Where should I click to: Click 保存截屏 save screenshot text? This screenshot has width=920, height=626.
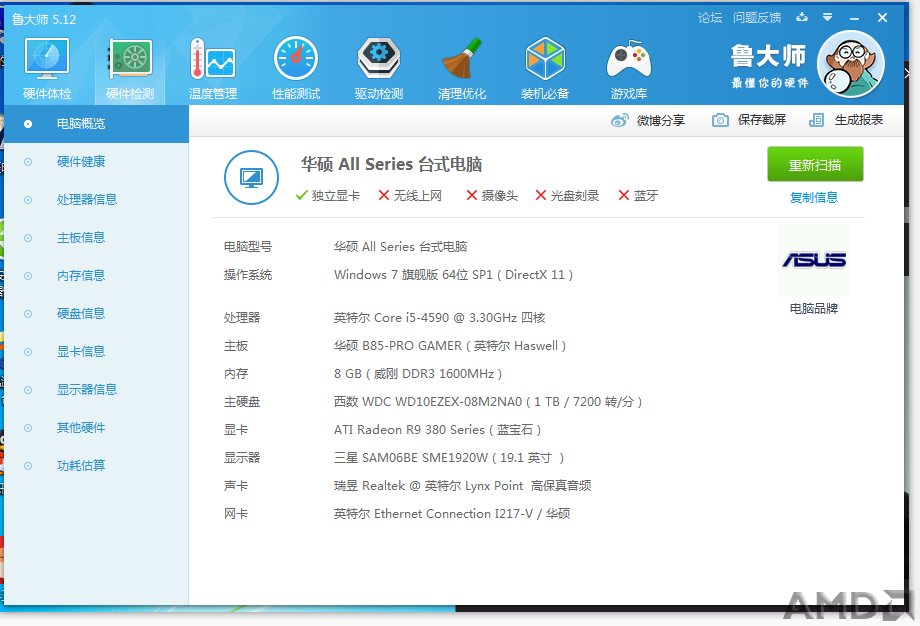click(762, 120)
